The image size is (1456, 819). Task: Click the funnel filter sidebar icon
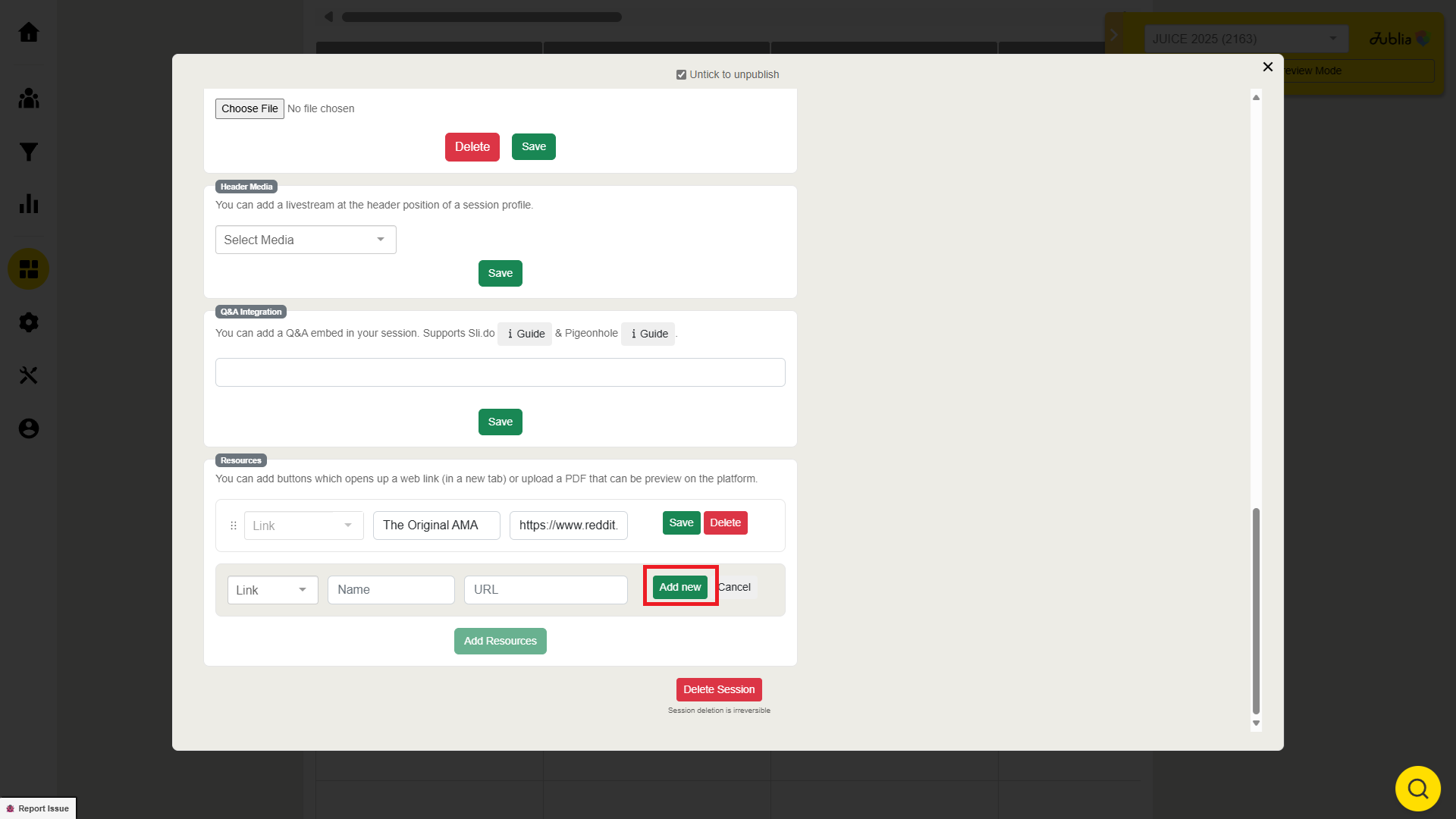[x=29, y=152]
